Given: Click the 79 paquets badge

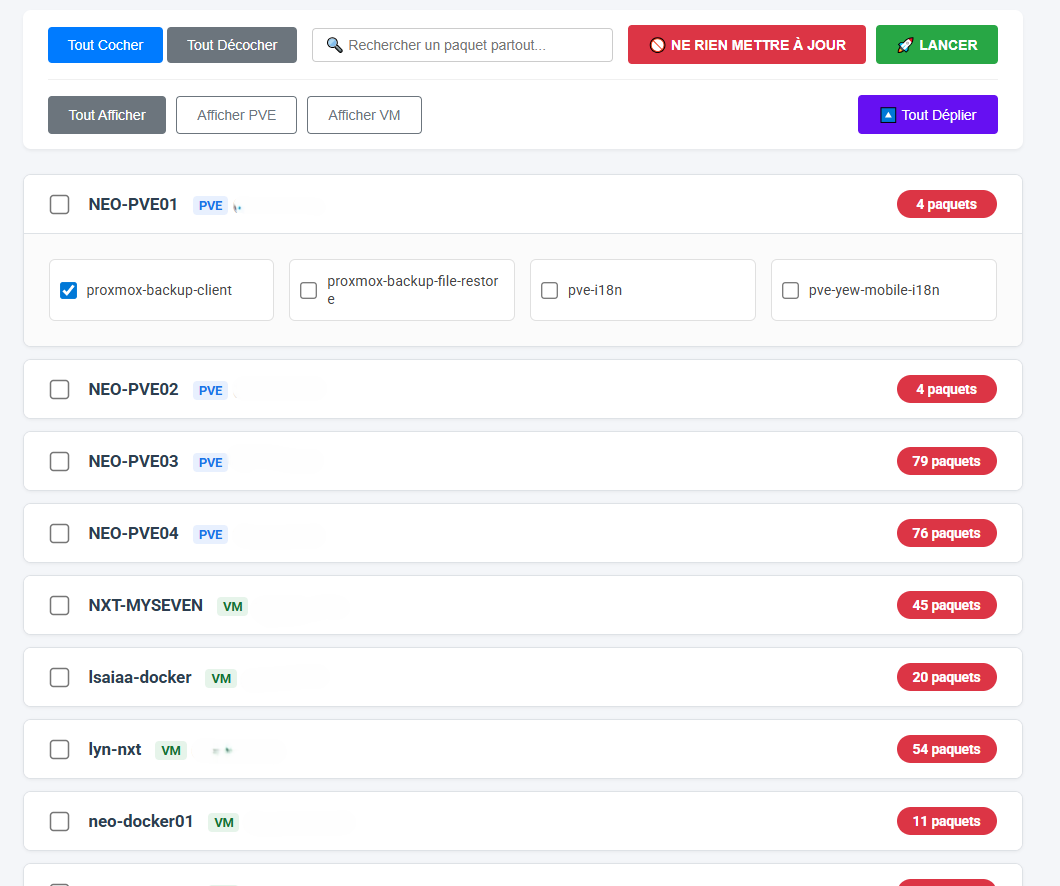Looking at the screenshot, I should point(946,461).
